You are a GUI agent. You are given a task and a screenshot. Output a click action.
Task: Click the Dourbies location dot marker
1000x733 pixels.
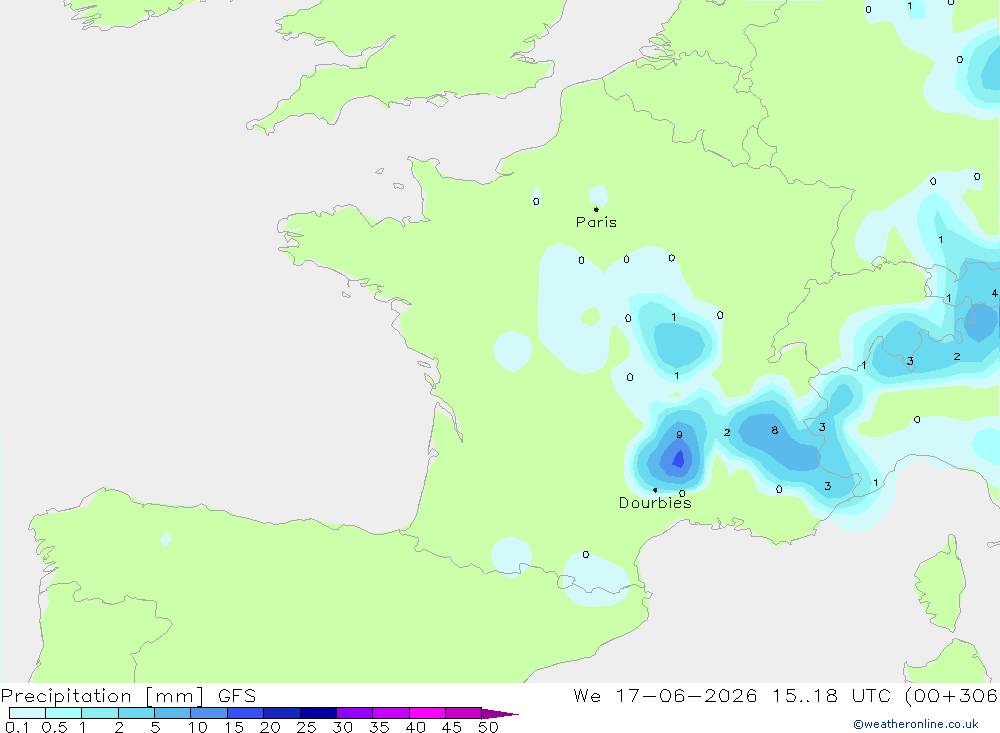click(655, 490)
